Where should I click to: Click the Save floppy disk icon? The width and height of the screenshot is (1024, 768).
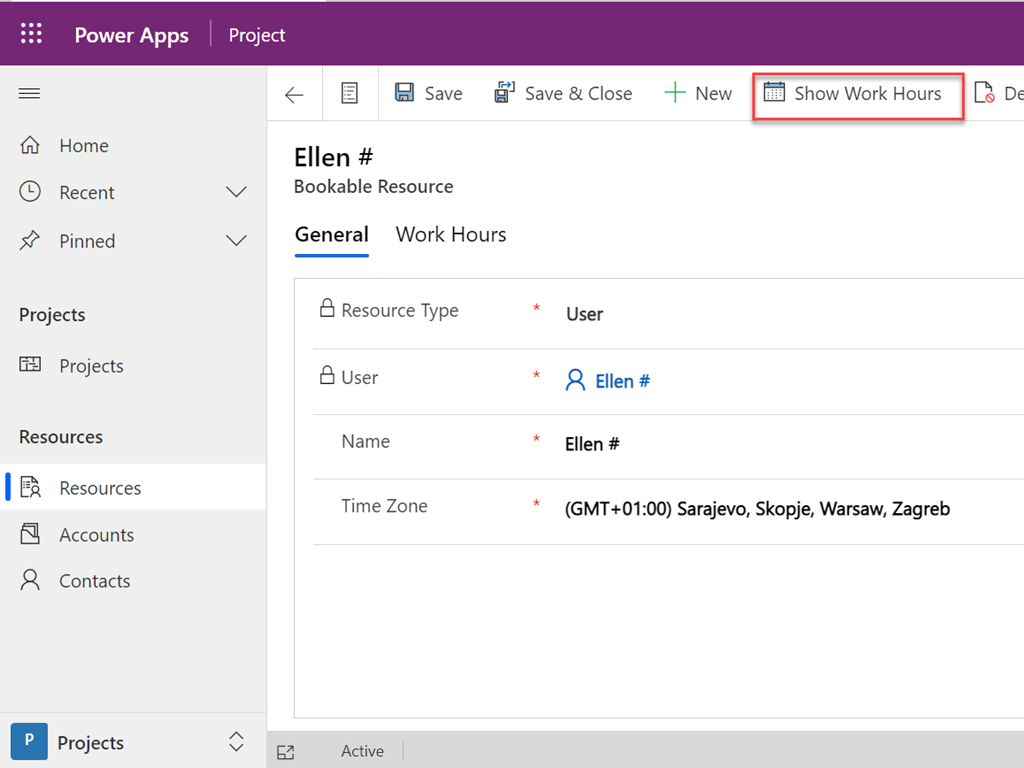(405, 93)
